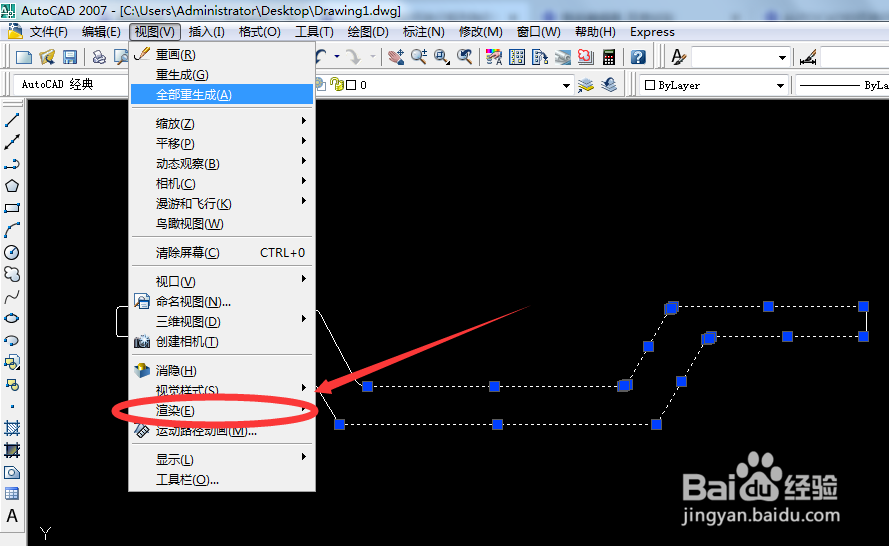Click the New drawing icon

(24, 57)
